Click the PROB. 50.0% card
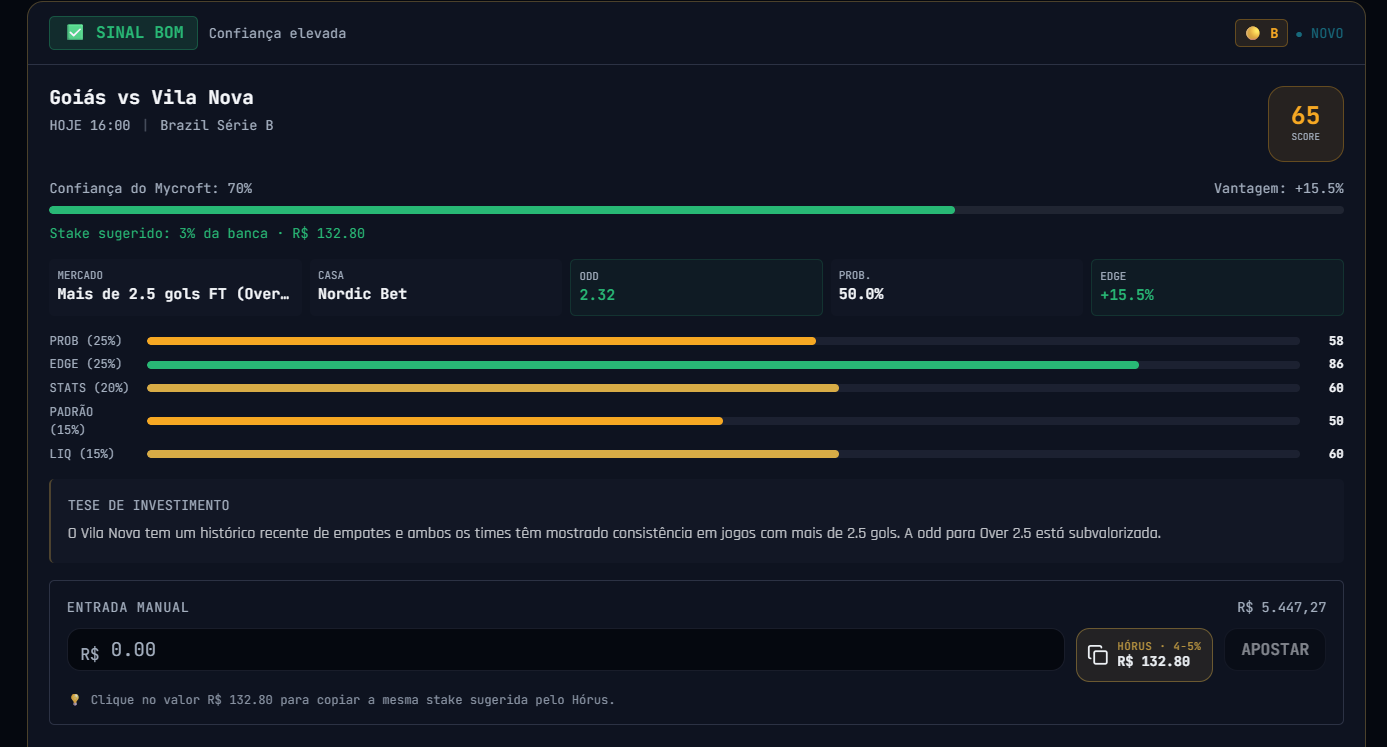The height and width of the screenshot is (747, 1387). [x=956, y=287]
